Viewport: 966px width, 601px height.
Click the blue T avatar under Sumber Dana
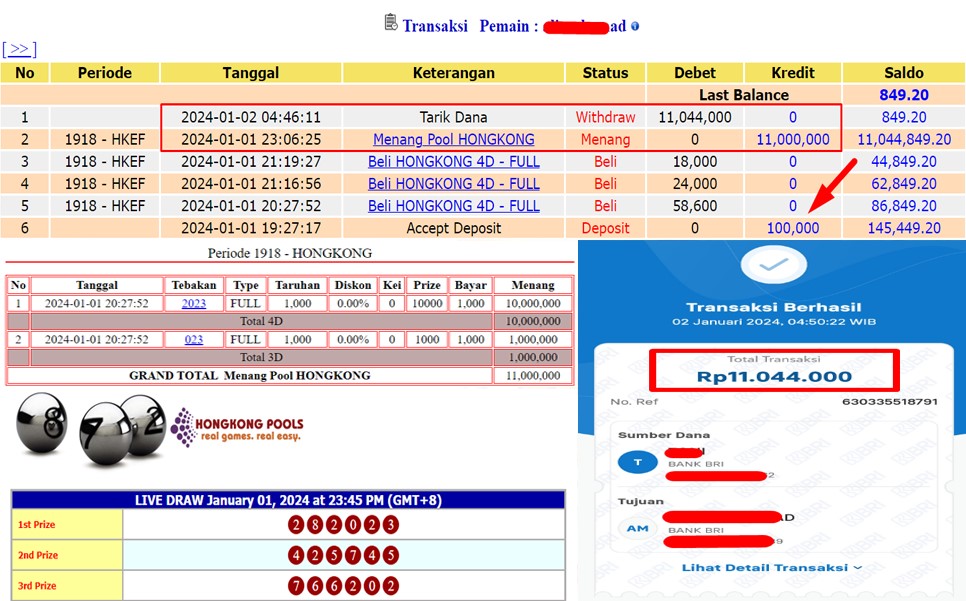coord(637,462)
